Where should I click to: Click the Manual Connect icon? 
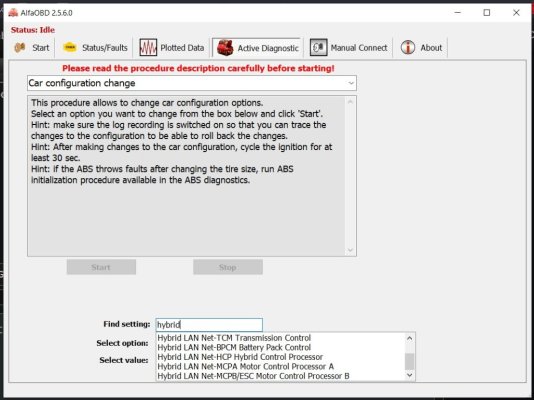pyautogui.click(x=318, y=47)
